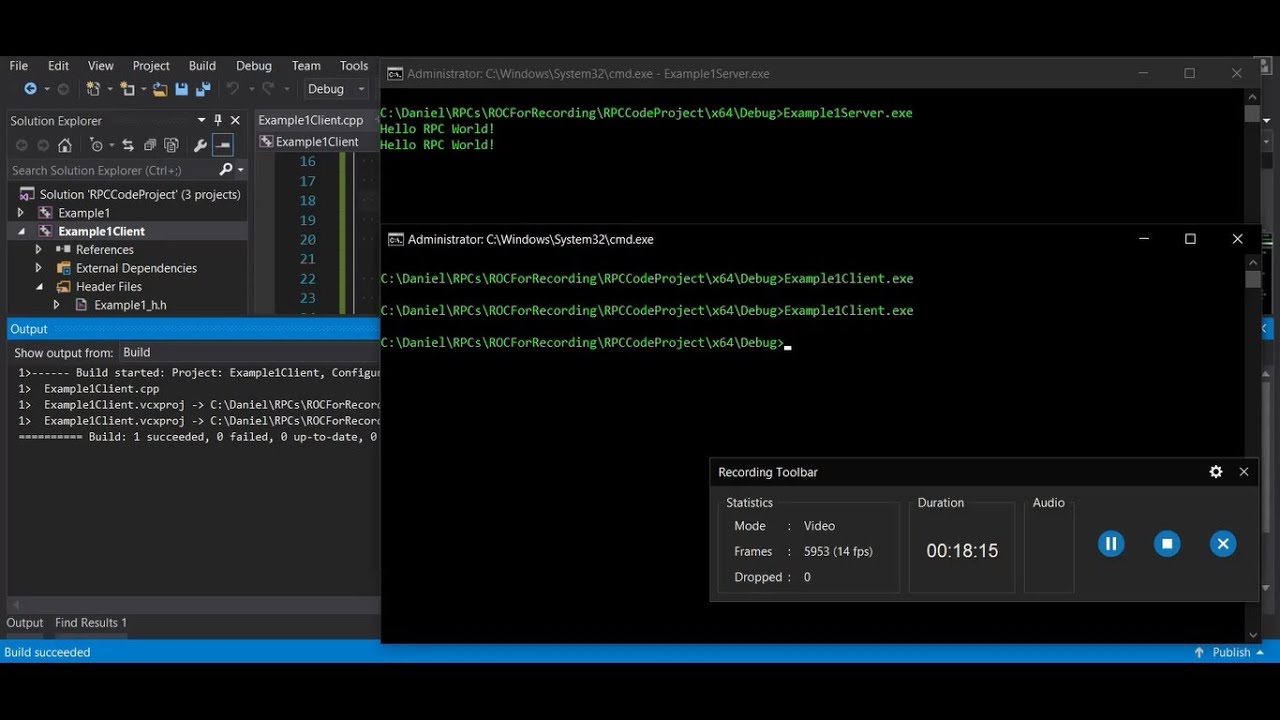Click the '00:18:15' recording duration
This screenshot has width=1280, height=720.
click(962, 551)
